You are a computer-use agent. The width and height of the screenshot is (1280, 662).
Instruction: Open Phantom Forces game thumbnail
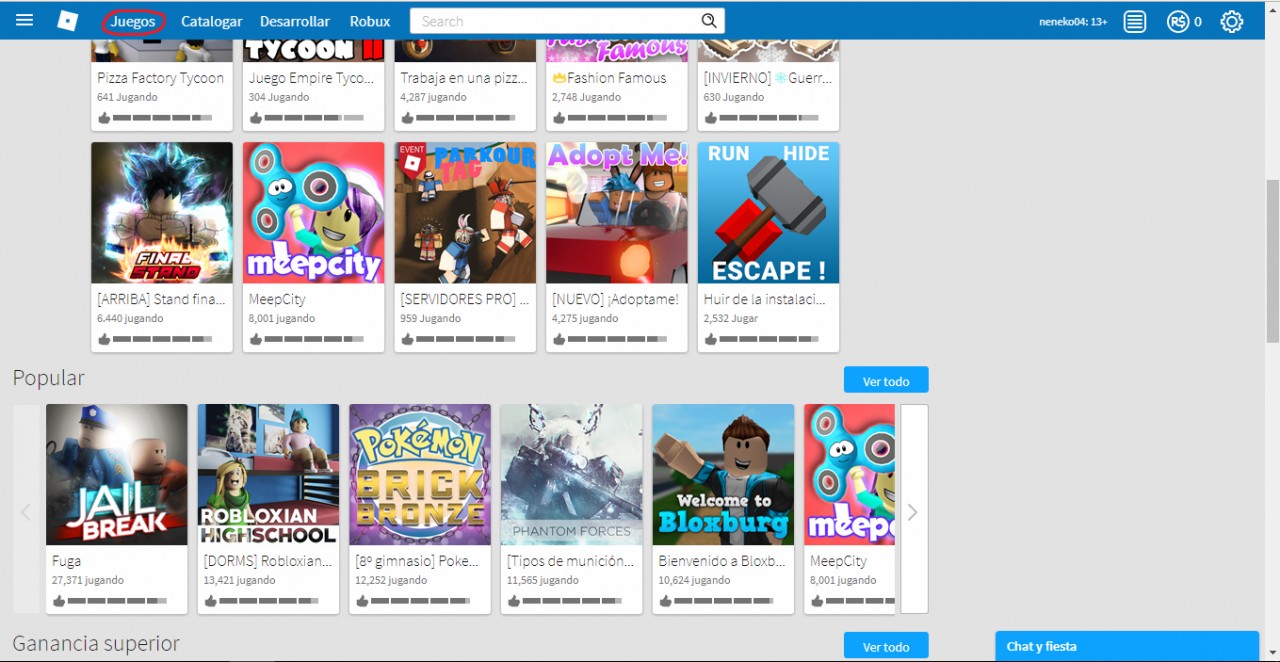[572, 474]
